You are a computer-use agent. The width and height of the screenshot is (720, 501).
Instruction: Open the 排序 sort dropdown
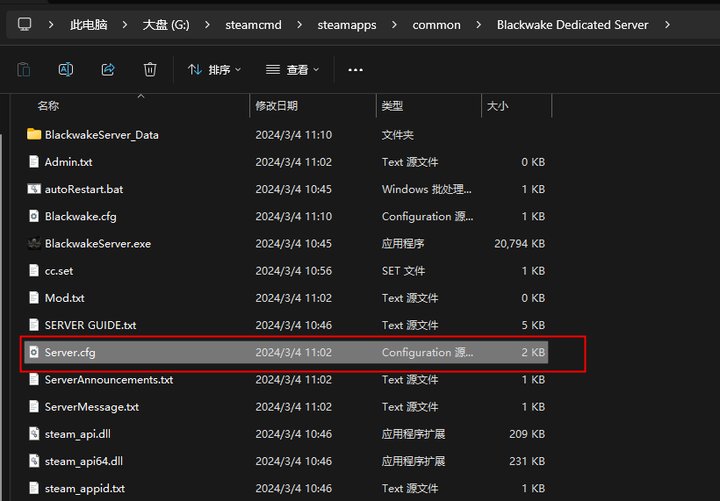coord(214,70)
